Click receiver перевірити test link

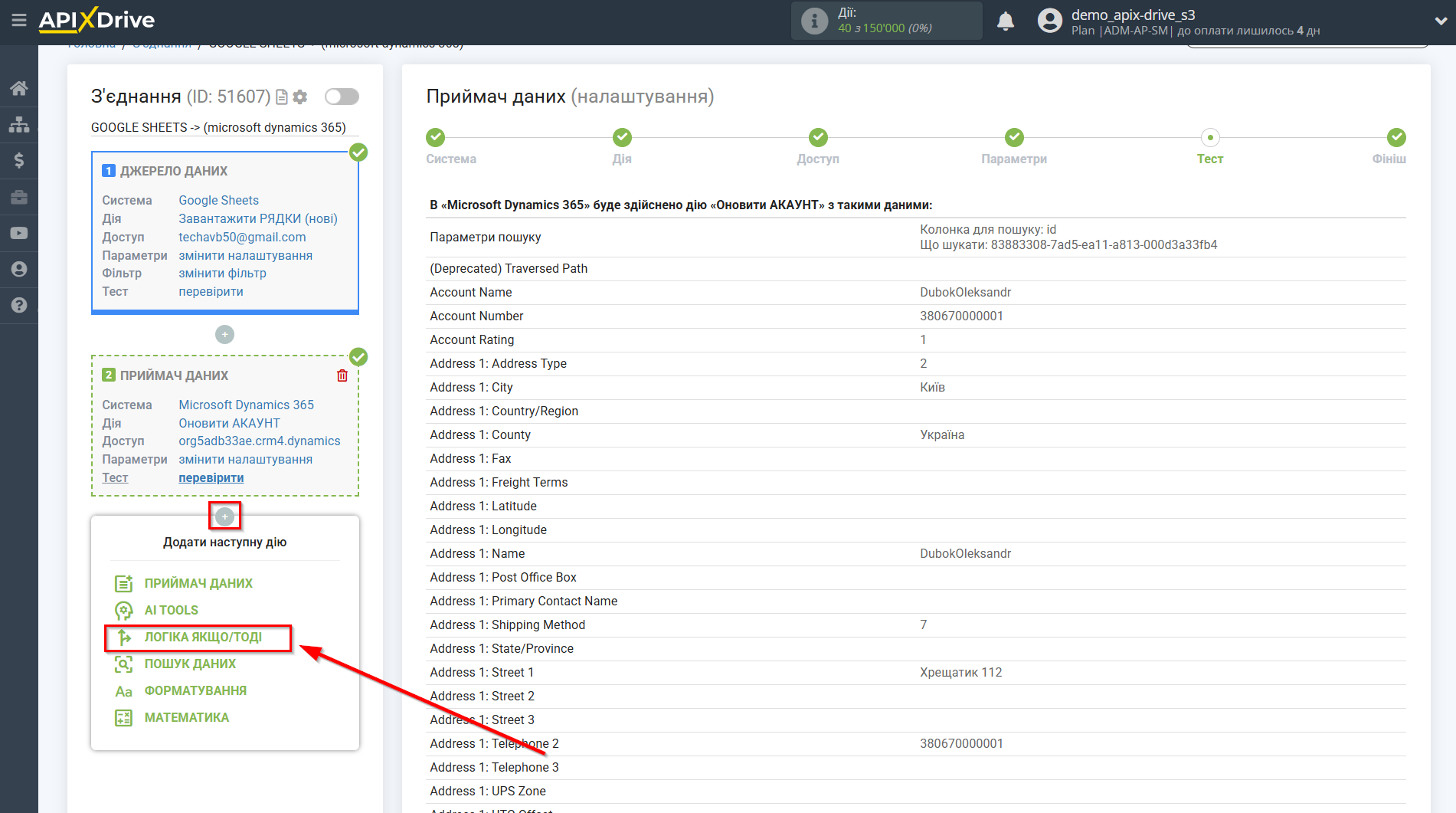[x=211, y=477]
